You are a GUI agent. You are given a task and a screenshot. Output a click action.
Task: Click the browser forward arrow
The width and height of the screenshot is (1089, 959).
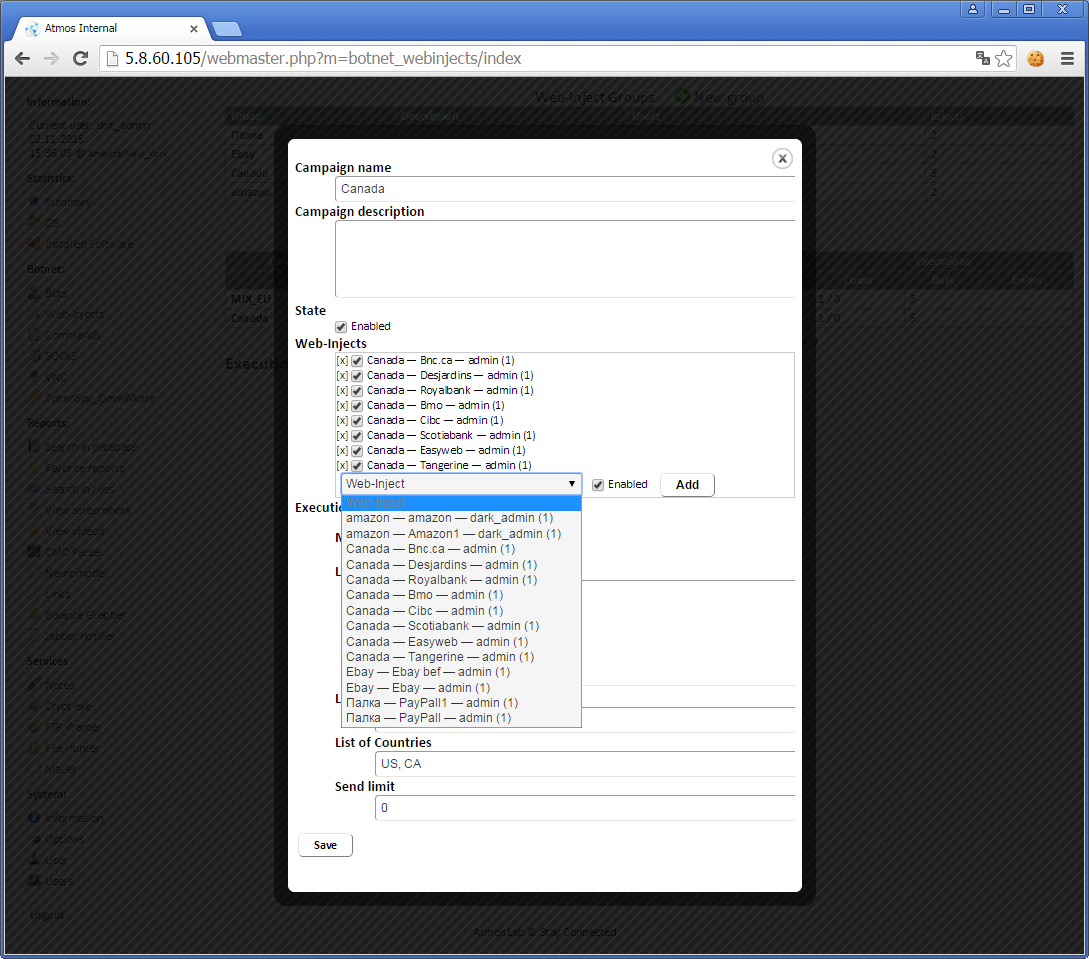pos(51,58)
